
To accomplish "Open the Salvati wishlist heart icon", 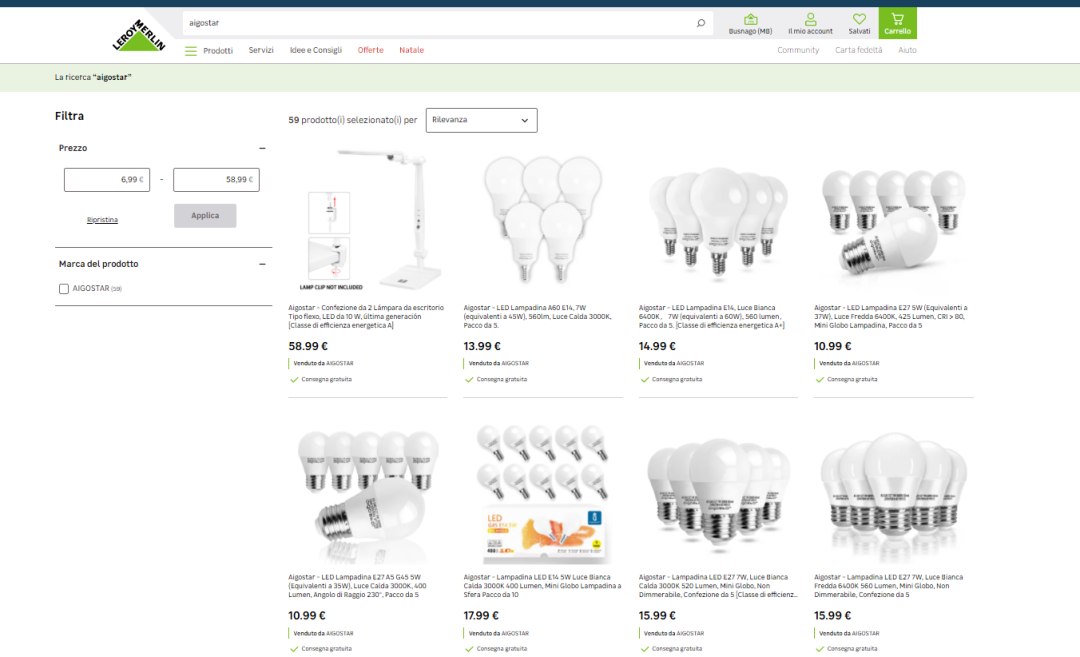I will coord(858,19).
